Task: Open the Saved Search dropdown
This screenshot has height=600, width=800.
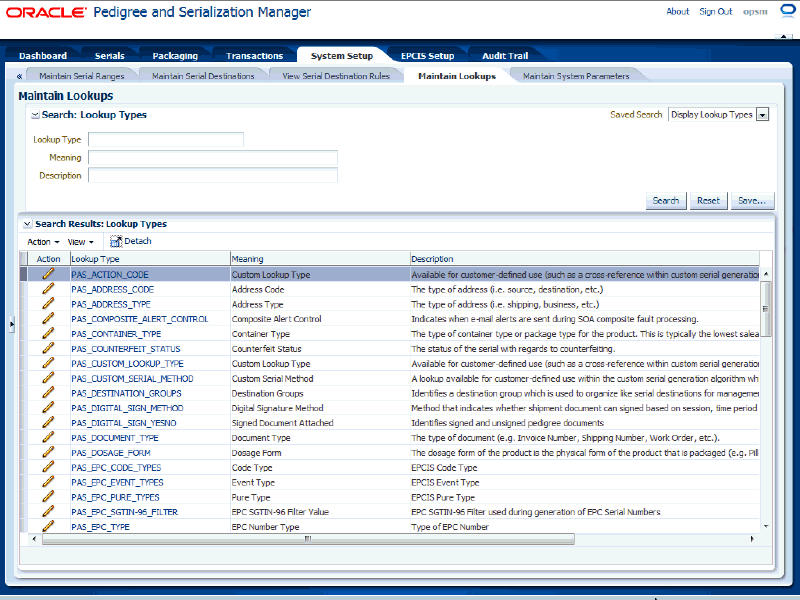Action: coord(762,115)
